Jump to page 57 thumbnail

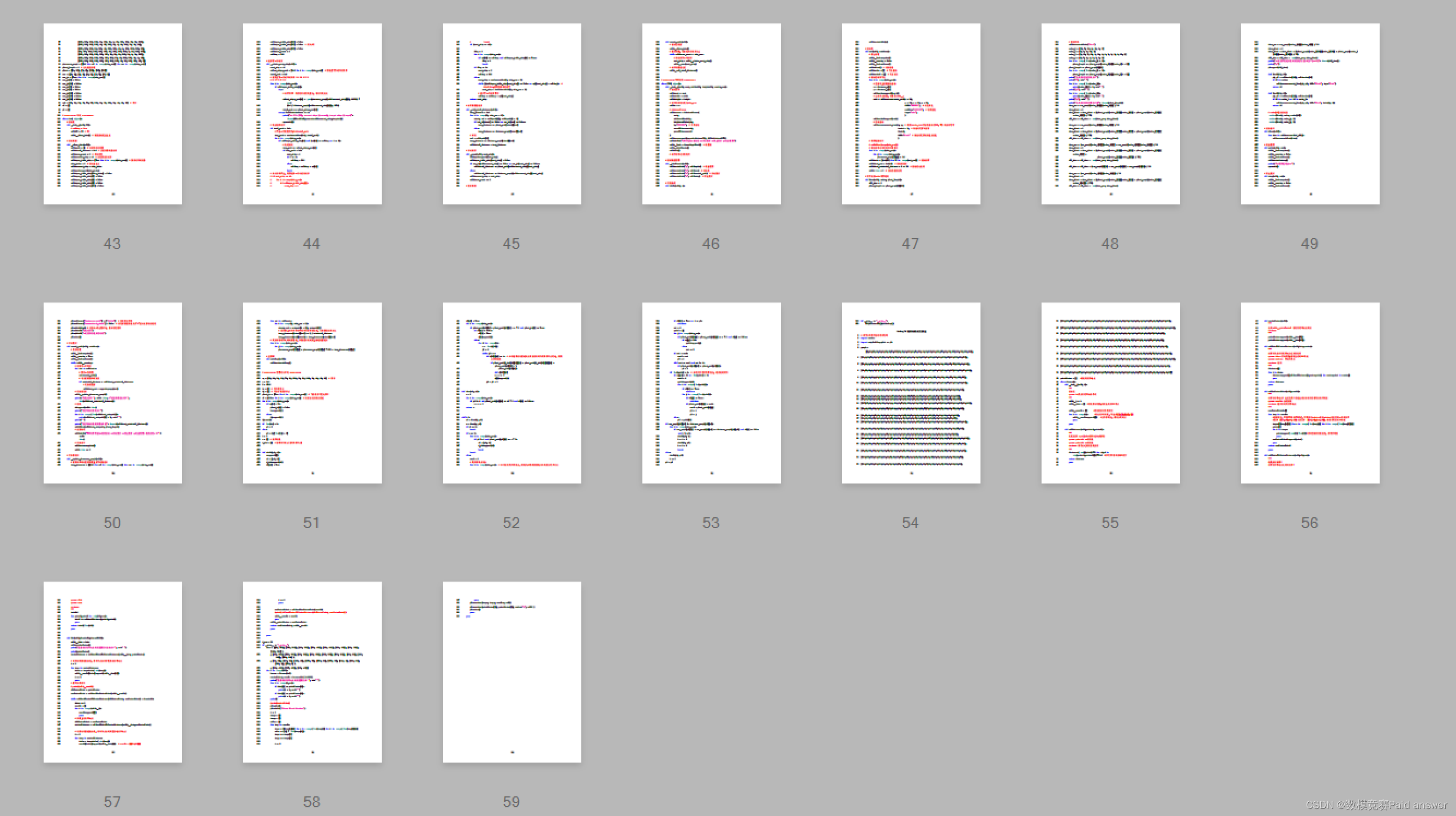pyautogui.click(x=112, y=672)
